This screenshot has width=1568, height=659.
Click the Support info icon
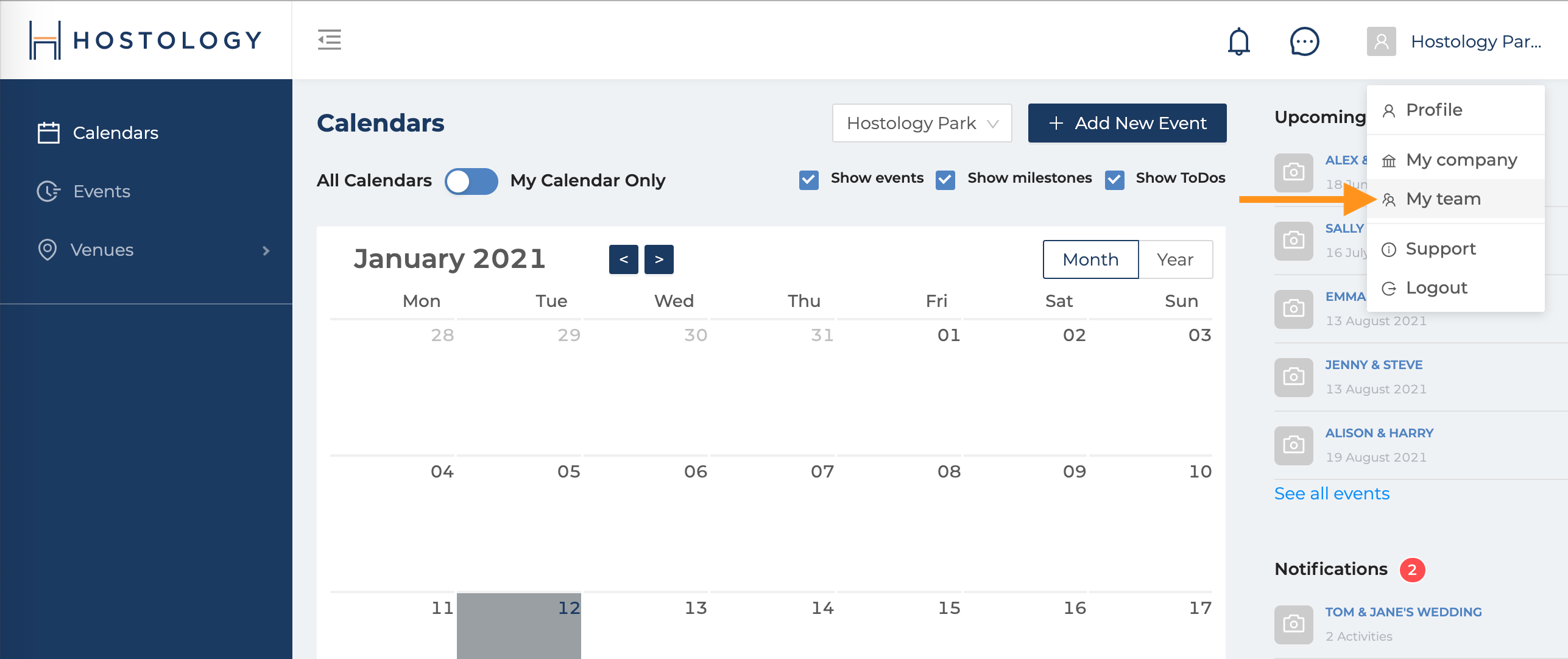point(1388,250)
